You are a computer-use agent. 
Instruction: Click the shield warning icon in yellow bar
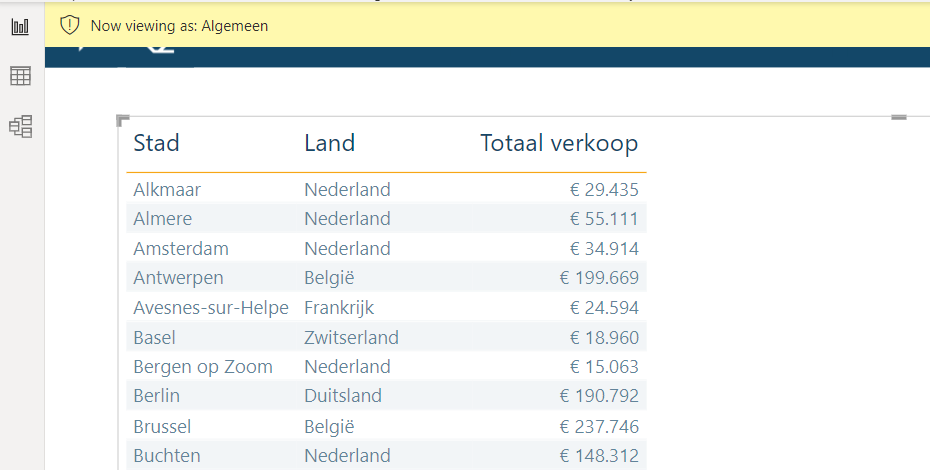tap(69, 26)
